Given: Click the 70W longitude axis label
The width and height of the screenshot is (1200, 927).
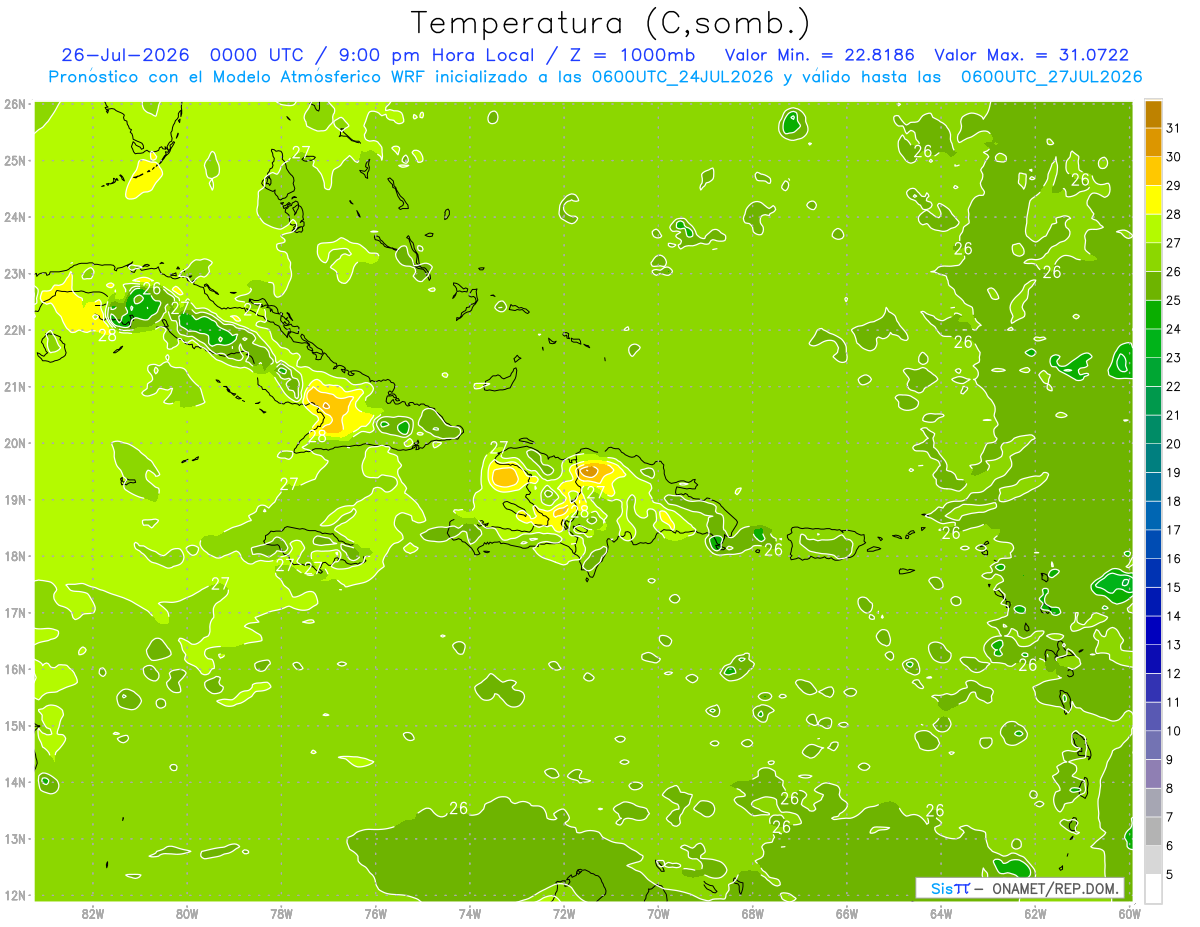Looking at the screenshot, I should coord(658,913).
